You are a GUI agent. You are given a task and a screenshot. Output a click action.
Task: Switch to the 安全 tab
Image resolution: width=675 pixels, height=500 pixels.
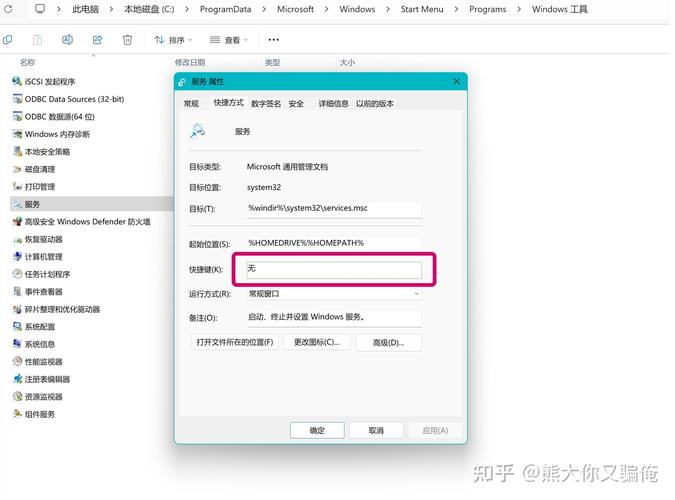click(x=296, y=103)
